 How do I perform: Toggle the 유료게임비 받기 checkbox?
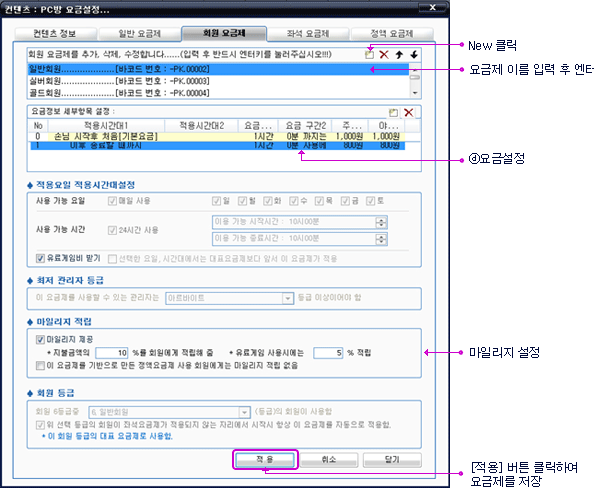(x=40, y=258)
